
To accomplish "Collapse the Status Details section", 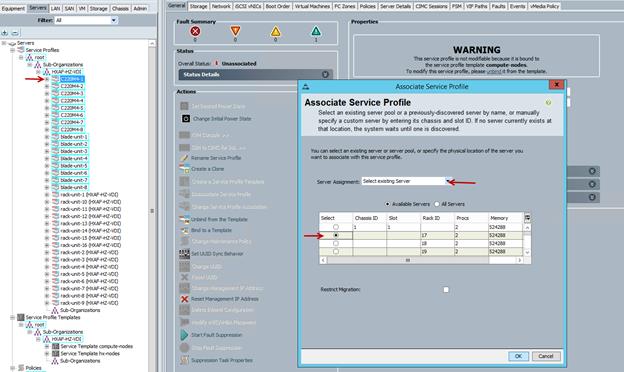I will [325, 74].
